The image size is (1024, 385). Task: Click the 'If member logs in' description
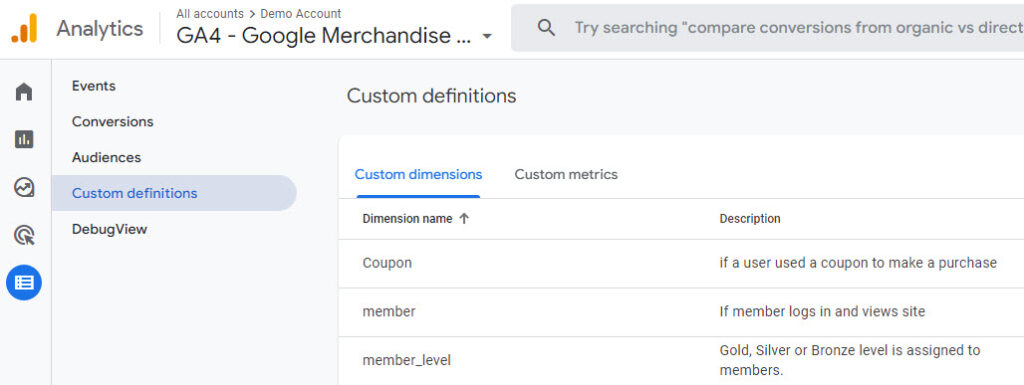click(x=822, y=312)
